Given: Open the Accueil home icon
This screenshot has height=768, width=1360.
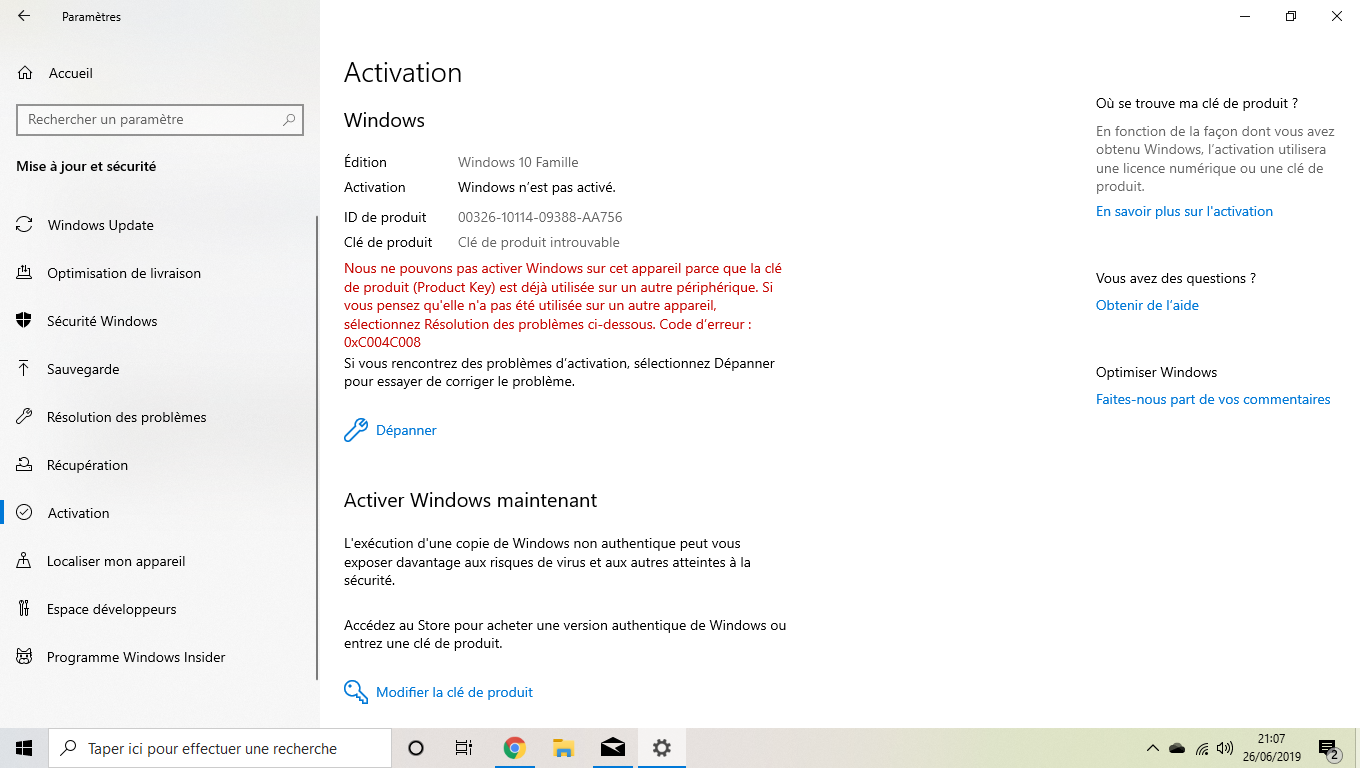Looking at the screenshot, I should click(x=25, y=73).
